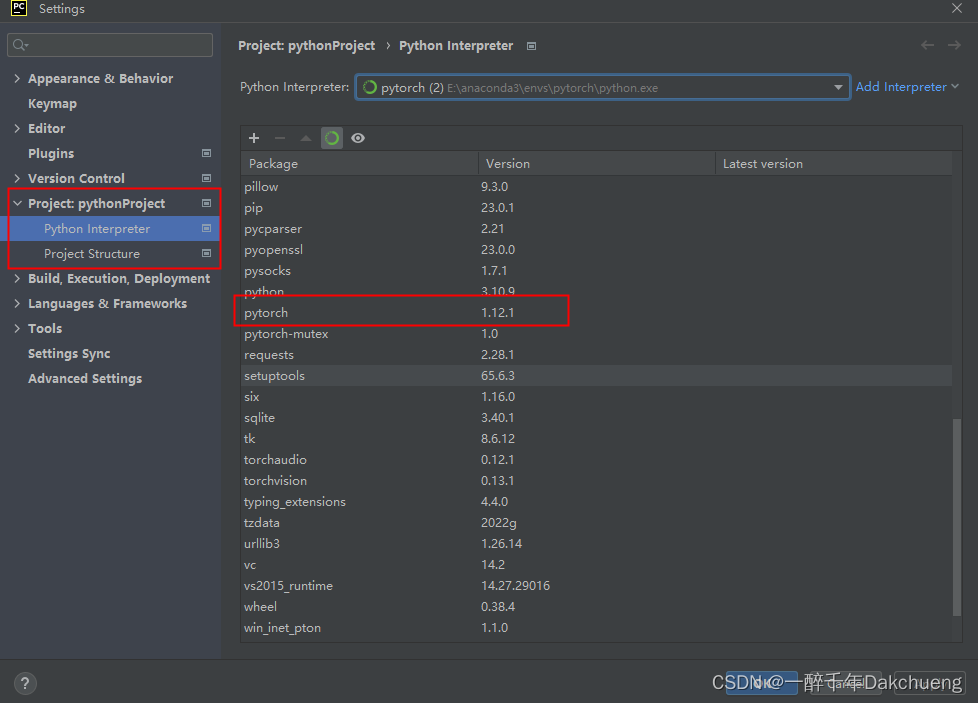Select the six package row
Viewport: 978px width, 703px height.
[x=596, y=397]
